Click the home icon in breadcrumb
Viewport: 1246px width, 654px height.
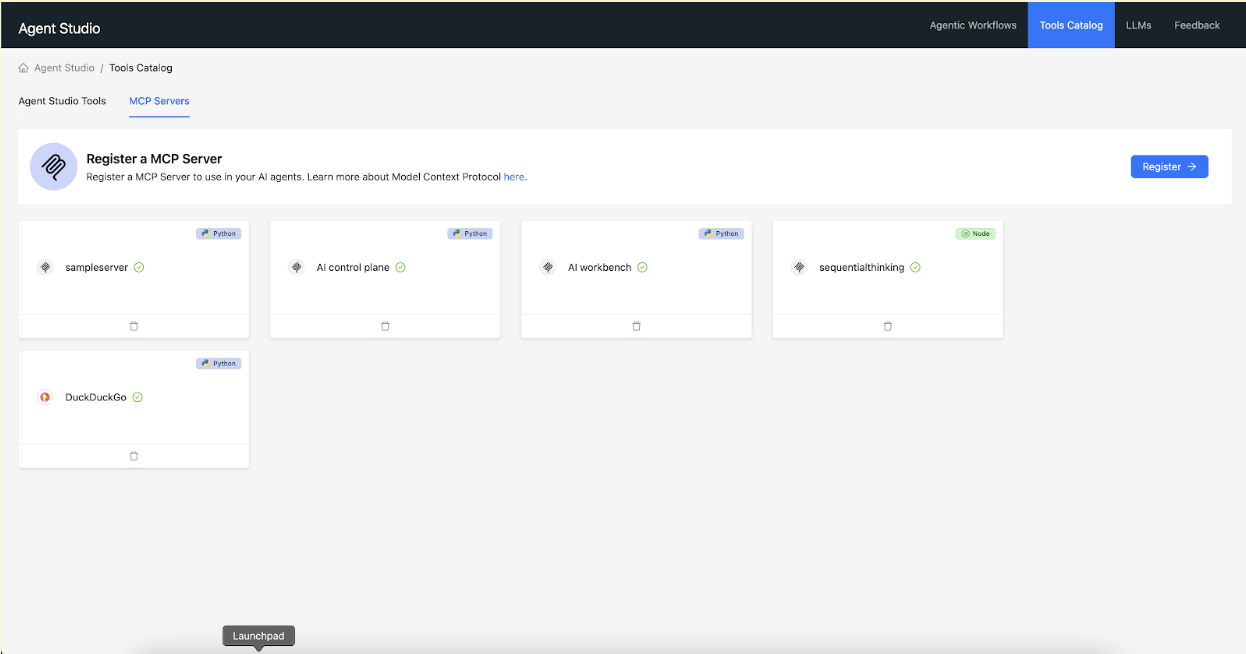pos(24,68)
